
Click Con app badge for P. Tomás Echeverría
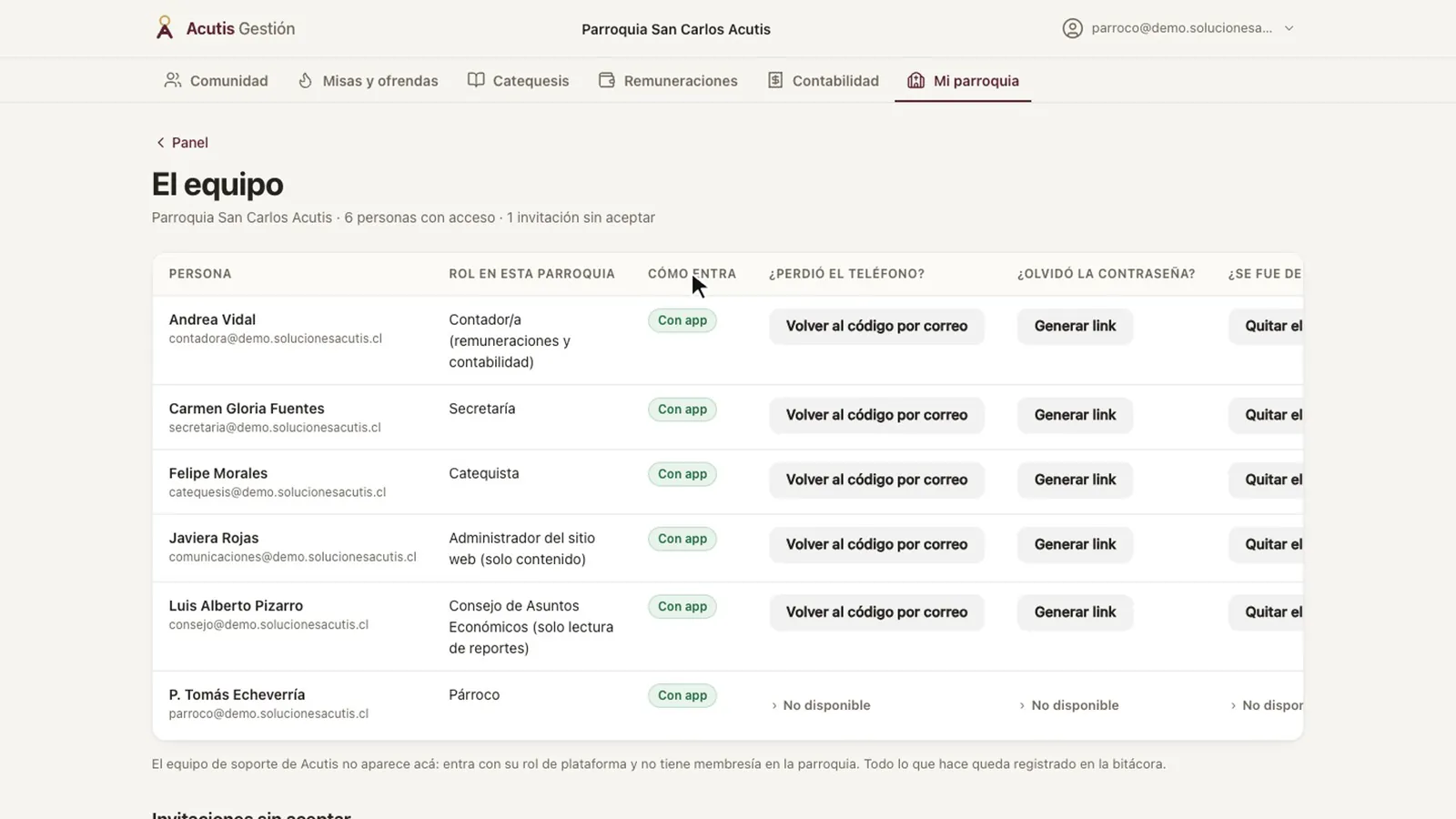coord(682,695)
